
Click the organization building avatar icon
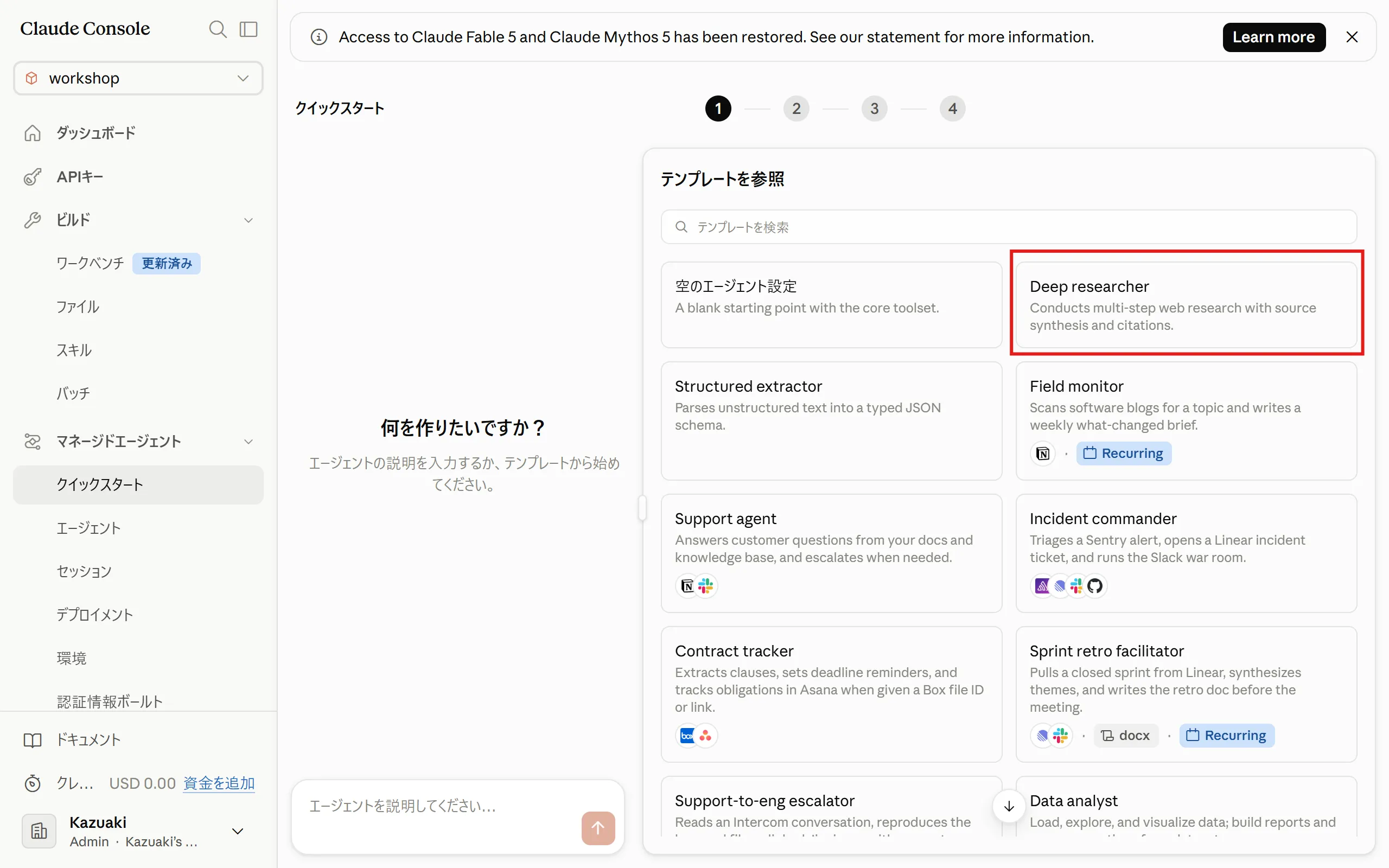click(x=39, y=831)
